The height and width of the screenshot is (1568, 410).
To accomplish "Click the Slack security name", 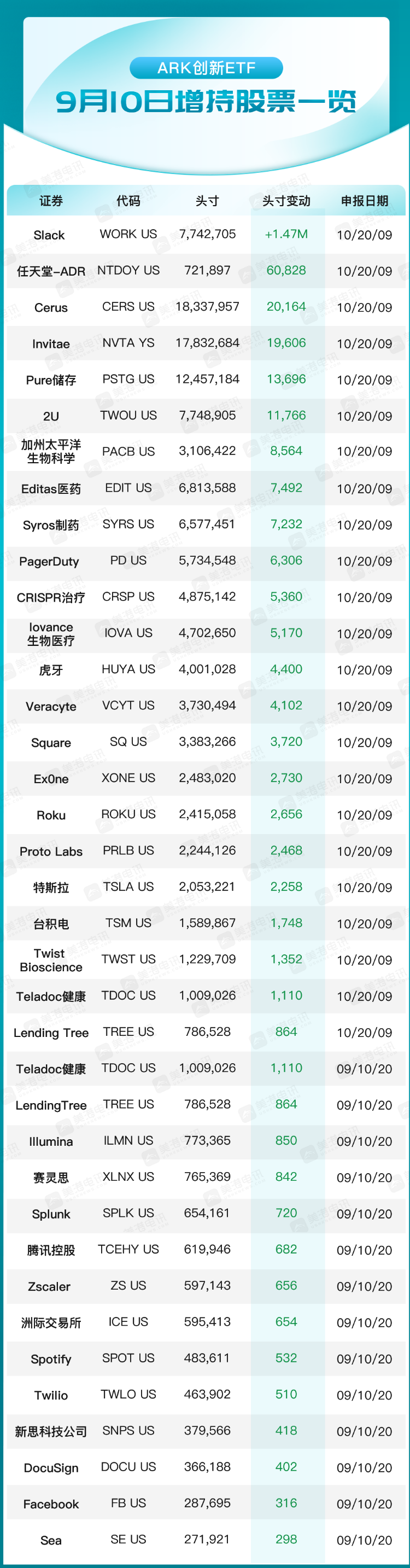I will 49,235.
